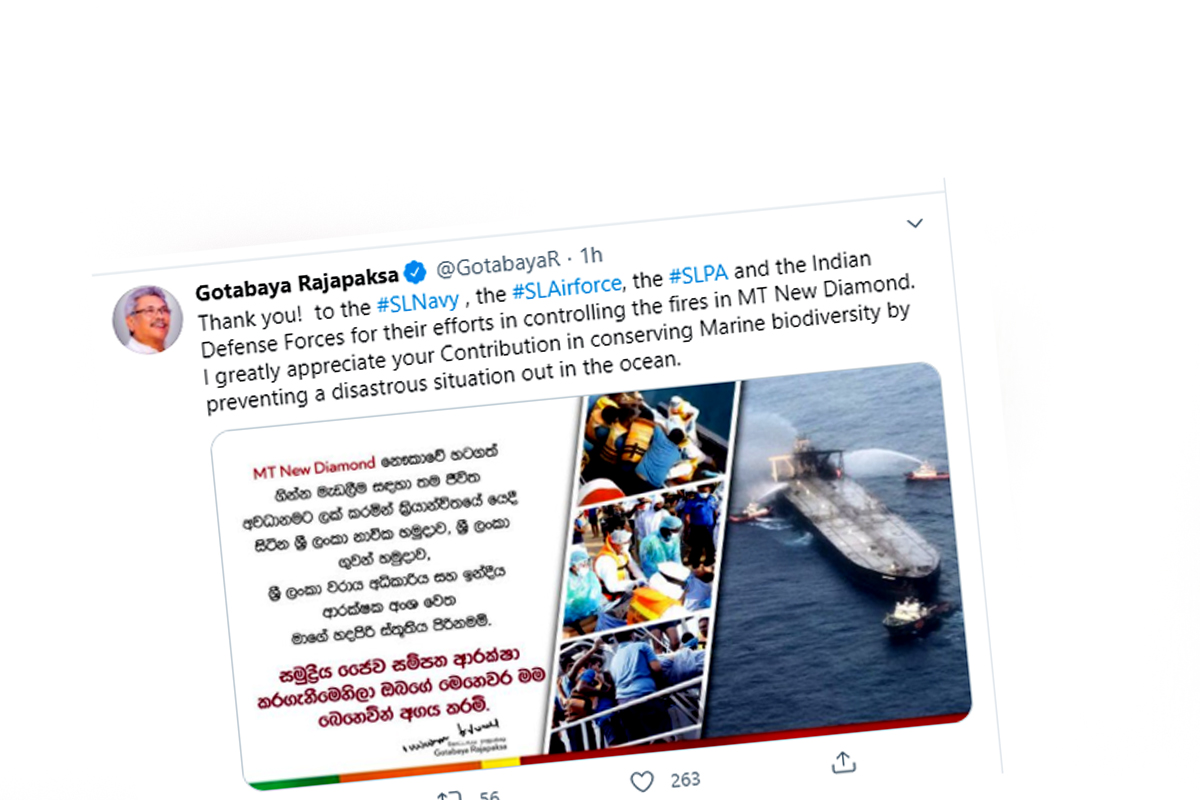Like the tweet with the heart icon
The width and height of the screenshot is (1200, 800).
coord(642,781)
